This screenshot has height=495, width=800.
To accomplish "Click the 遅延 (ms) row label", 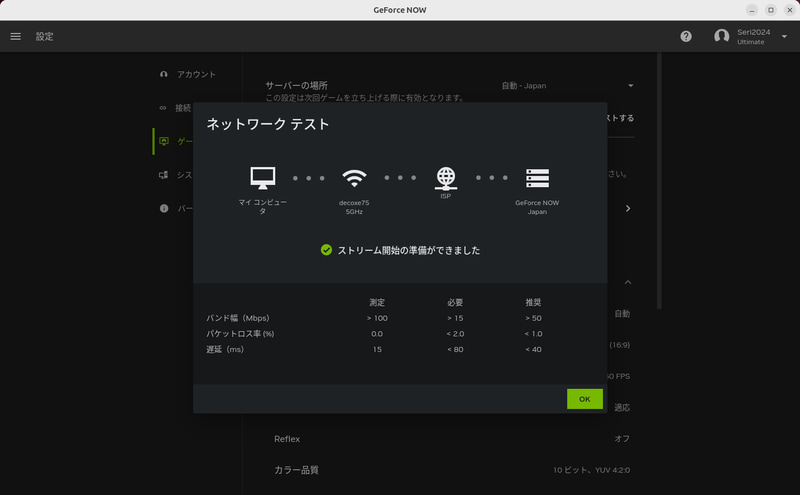I will (225, 350).
